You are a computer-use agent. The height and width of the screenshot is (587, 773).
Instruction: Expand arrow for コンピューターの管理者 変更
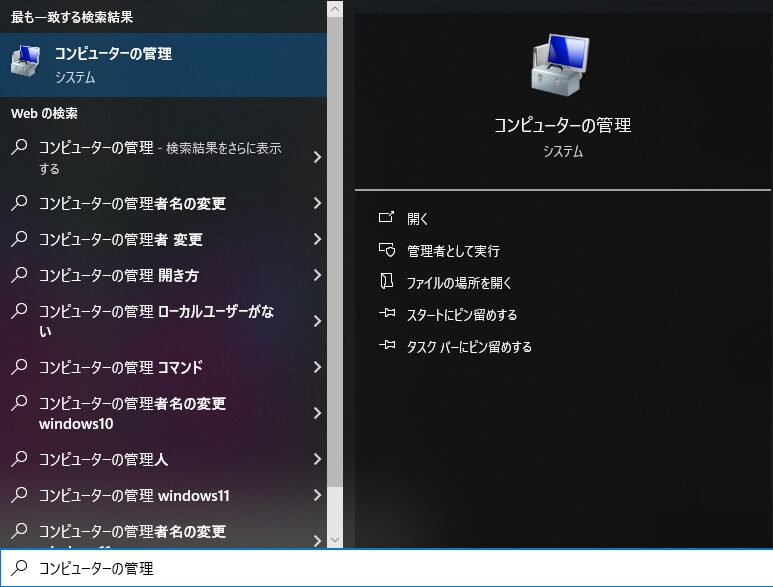point(317,239)
